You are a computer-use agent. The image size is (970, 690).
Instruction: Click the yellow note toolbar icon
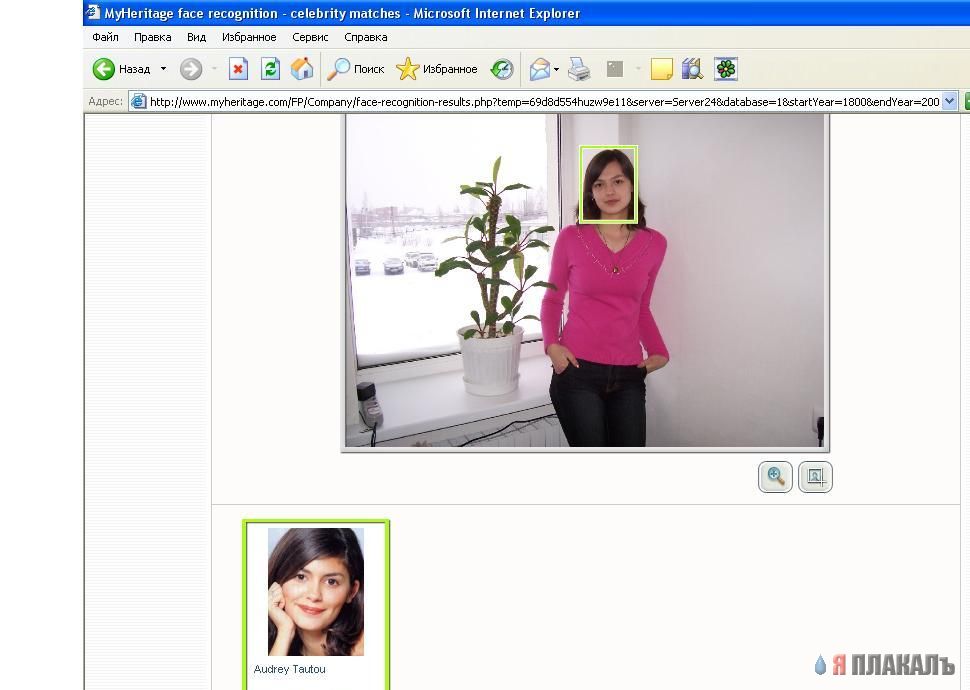click(x=661, y=69)
